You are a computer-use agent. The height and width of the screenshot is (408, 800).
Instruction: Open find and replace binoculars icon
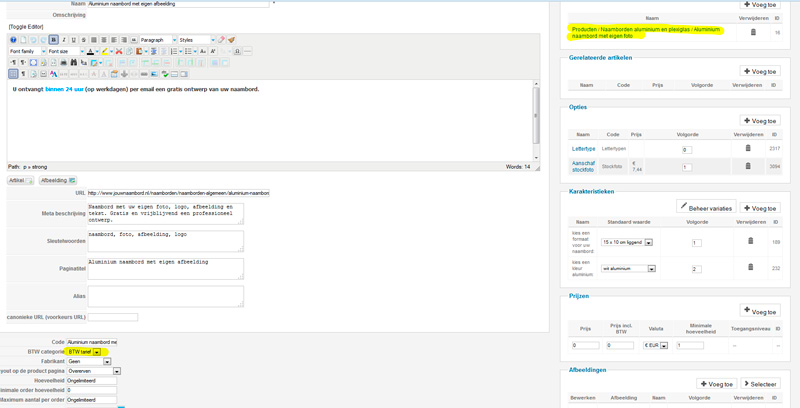pyautogui.click(x=73, y=62)
